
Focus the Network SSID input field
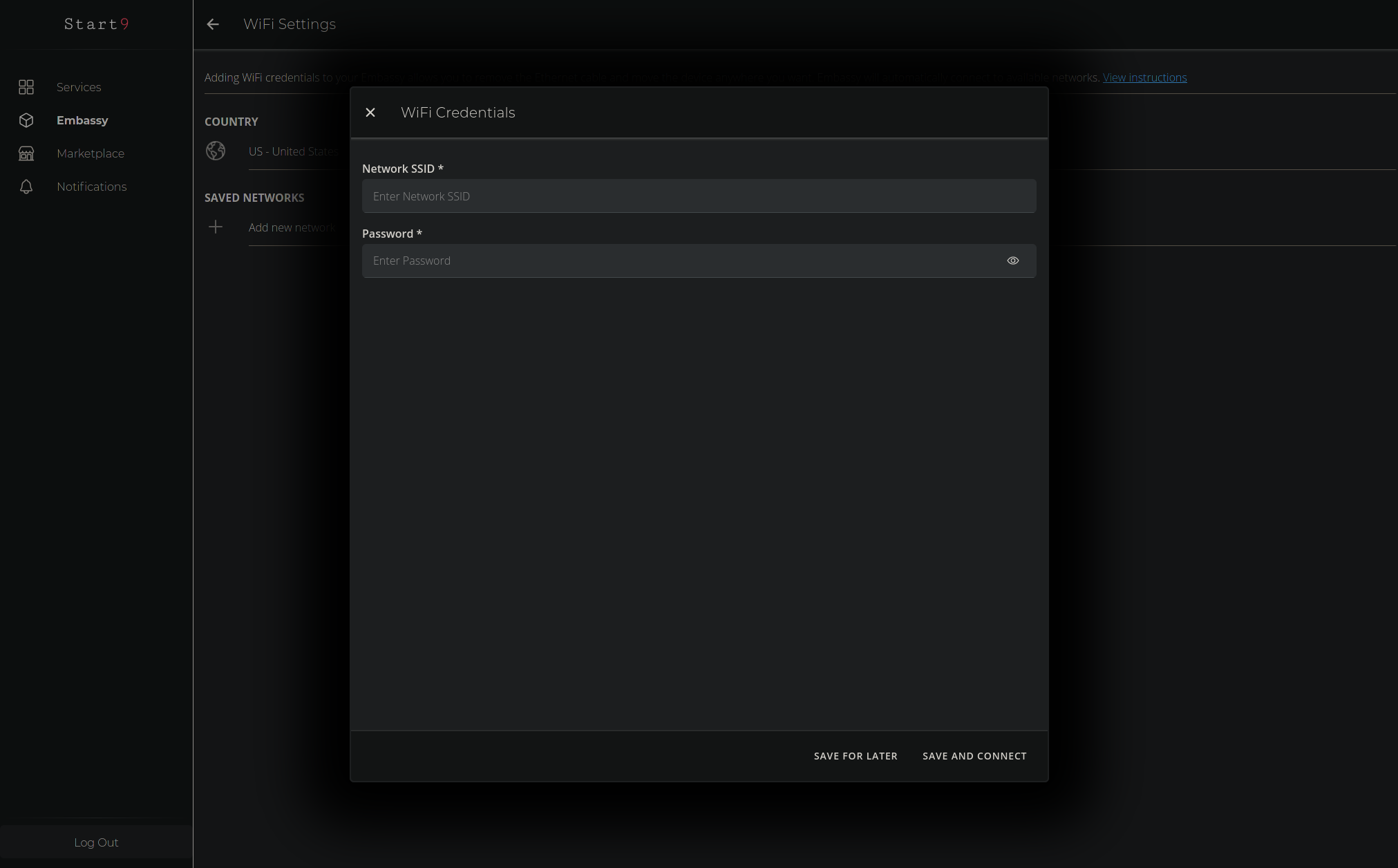pos(698,196)
